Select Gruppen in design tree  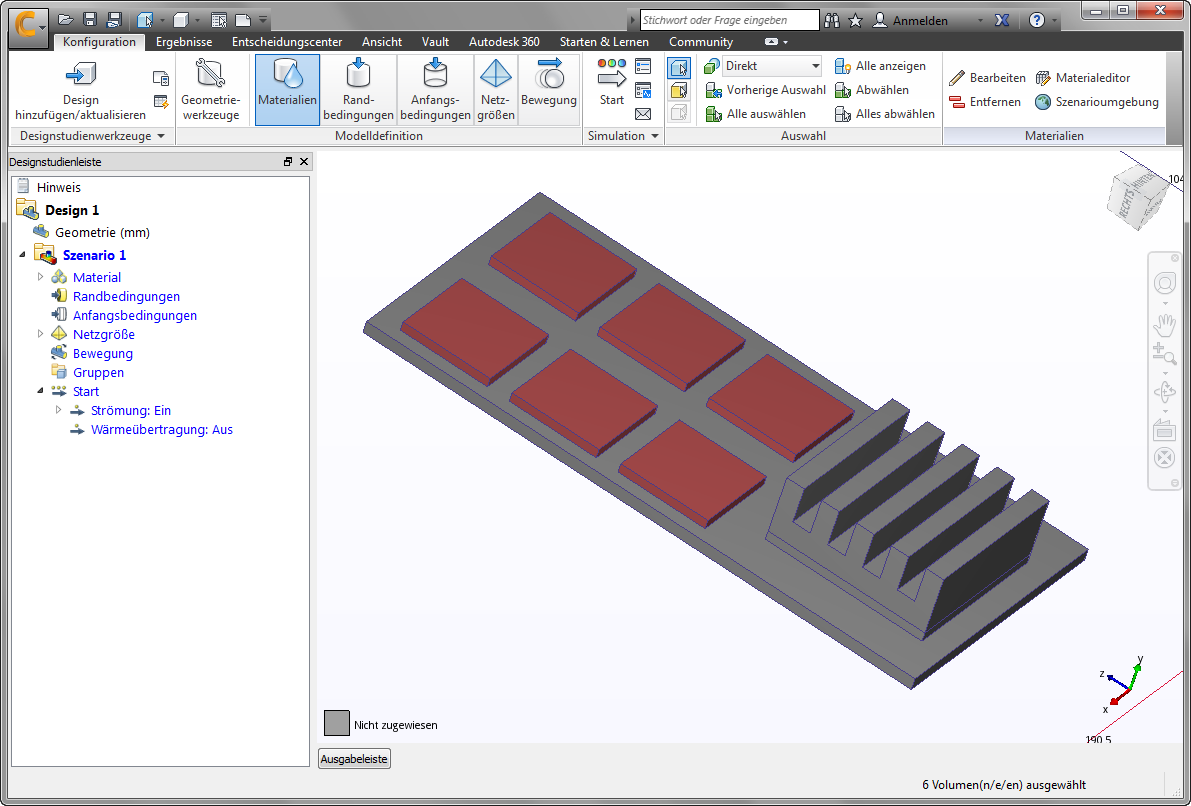pyautogui.click(x=98, y=372)
